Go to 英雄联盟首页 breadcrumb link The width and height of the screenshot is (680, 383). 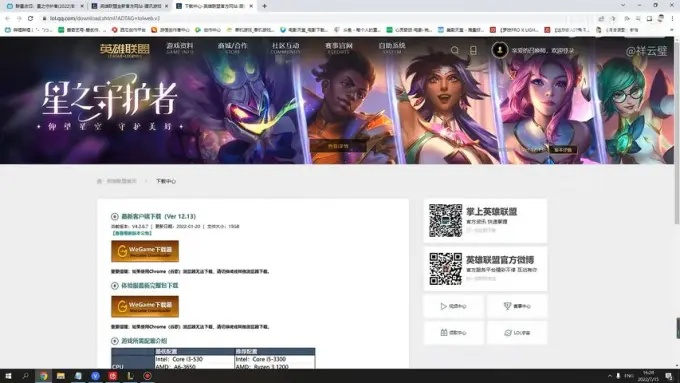122,181
